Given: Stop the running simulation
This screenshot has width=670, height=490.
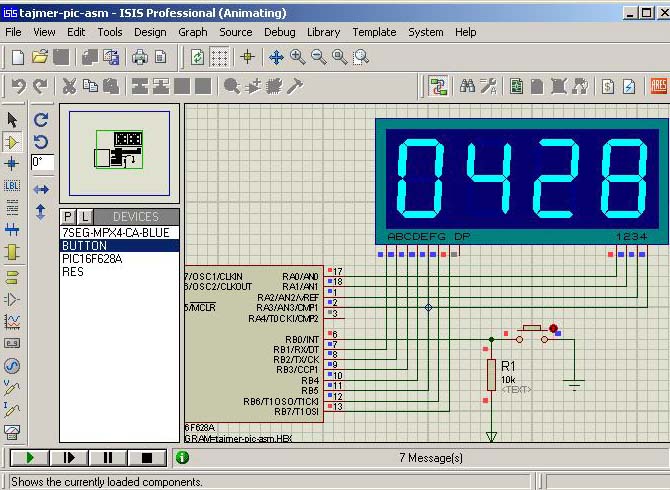Looking at the screenshot, I should click(x=147, y=458).
